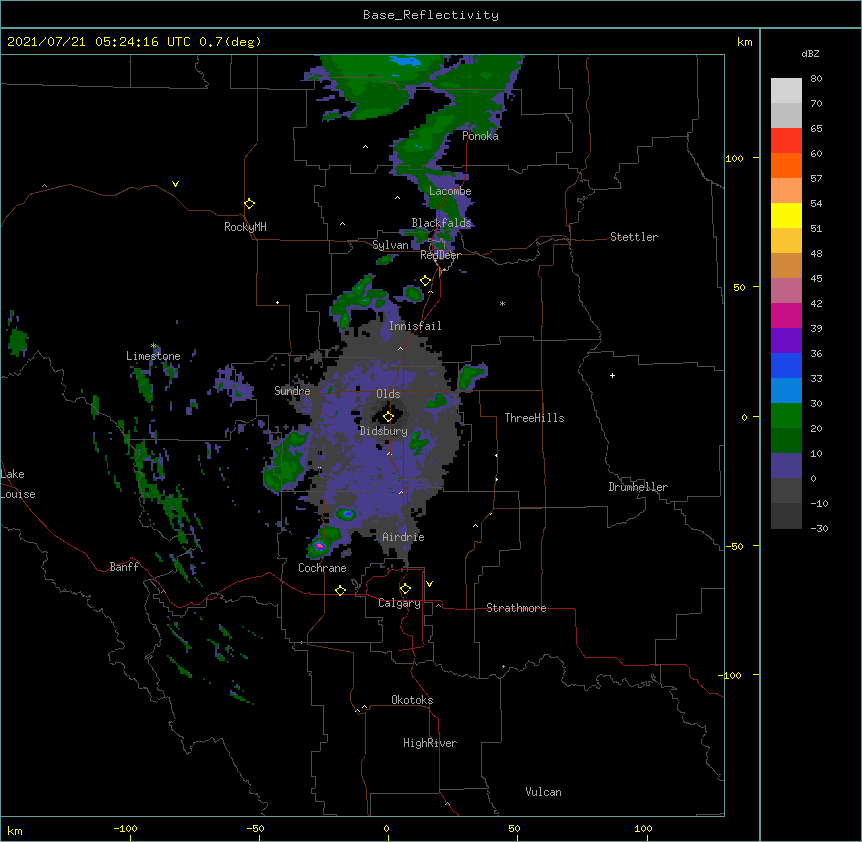Click the yellow diamond marker above RockyMH
Viewport: 862px width, 842px height.
pyautogui.click(x=250, y=204)
